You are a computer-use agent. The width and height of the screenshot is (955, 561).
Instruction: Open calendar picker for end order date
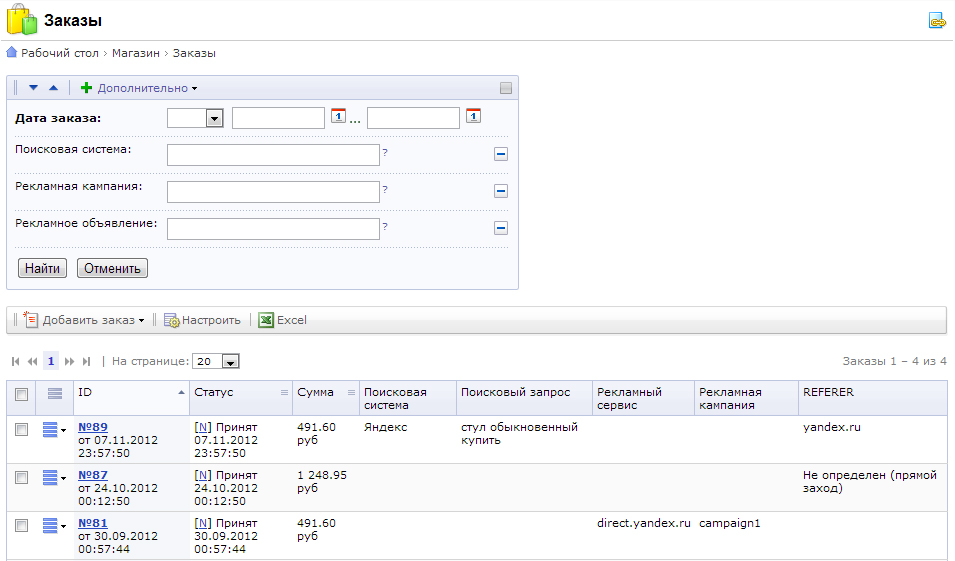473,116
